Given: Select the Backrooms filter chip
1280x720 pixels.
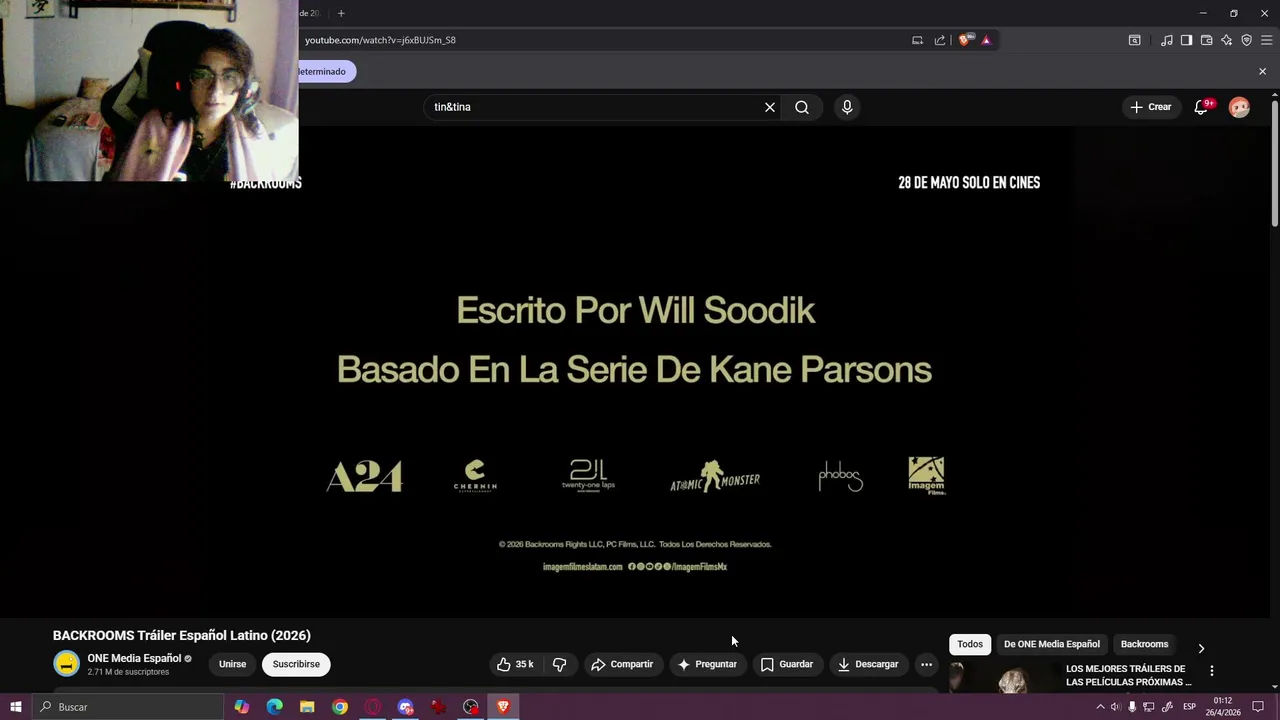Looking at the screenshot, I should click(x=1144, y=644).
